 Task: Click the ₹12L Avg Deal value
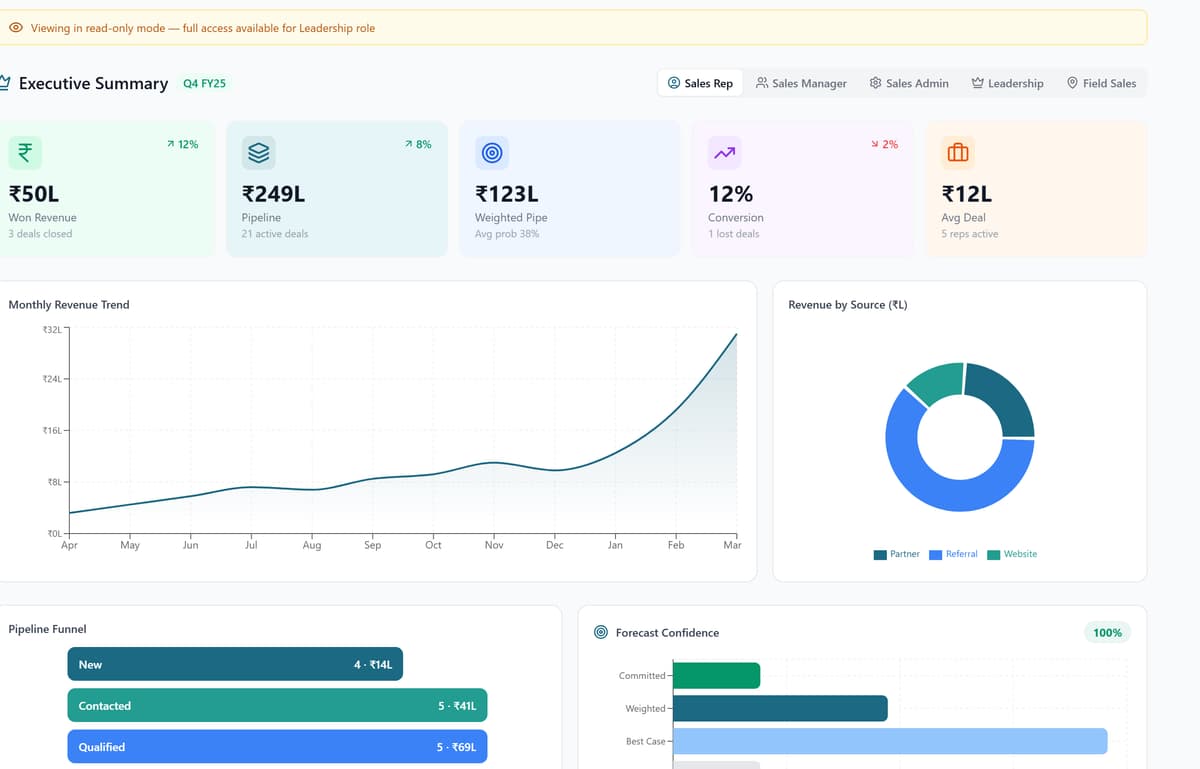coord(967,194)
